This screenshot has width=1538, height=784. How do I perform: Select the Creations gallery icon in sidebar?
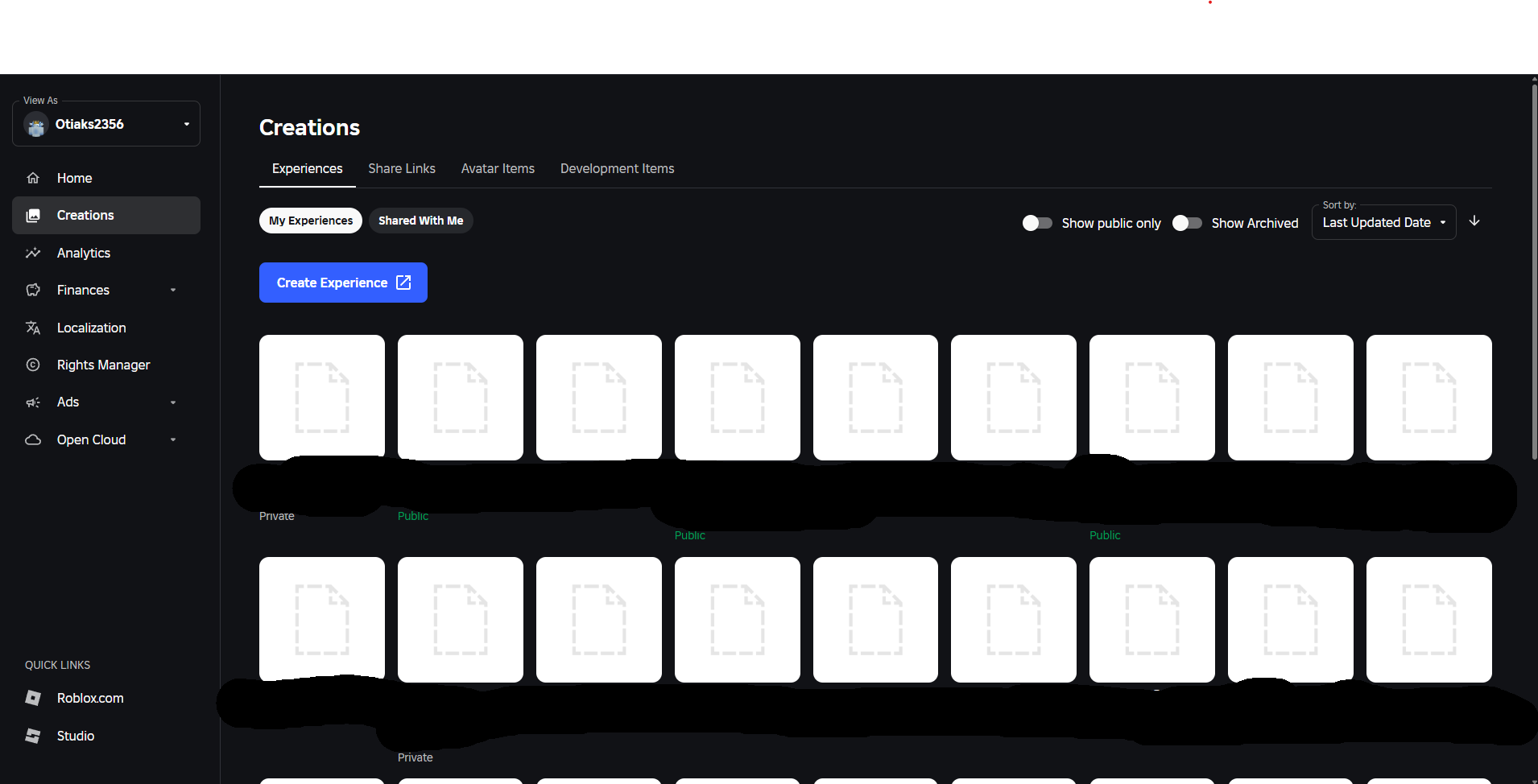point(33,216)
